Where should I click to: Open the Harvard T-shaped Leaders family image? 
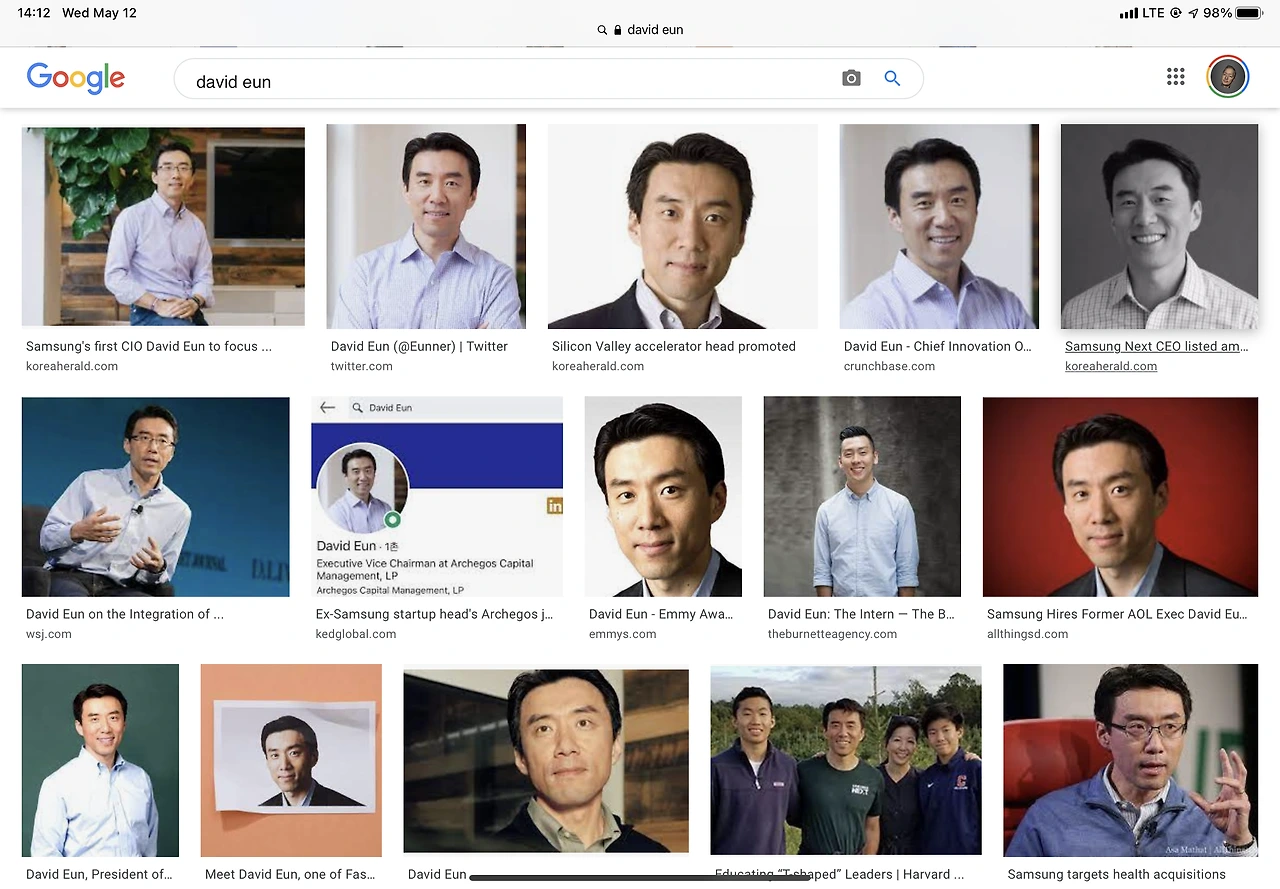tap(846, 760)
